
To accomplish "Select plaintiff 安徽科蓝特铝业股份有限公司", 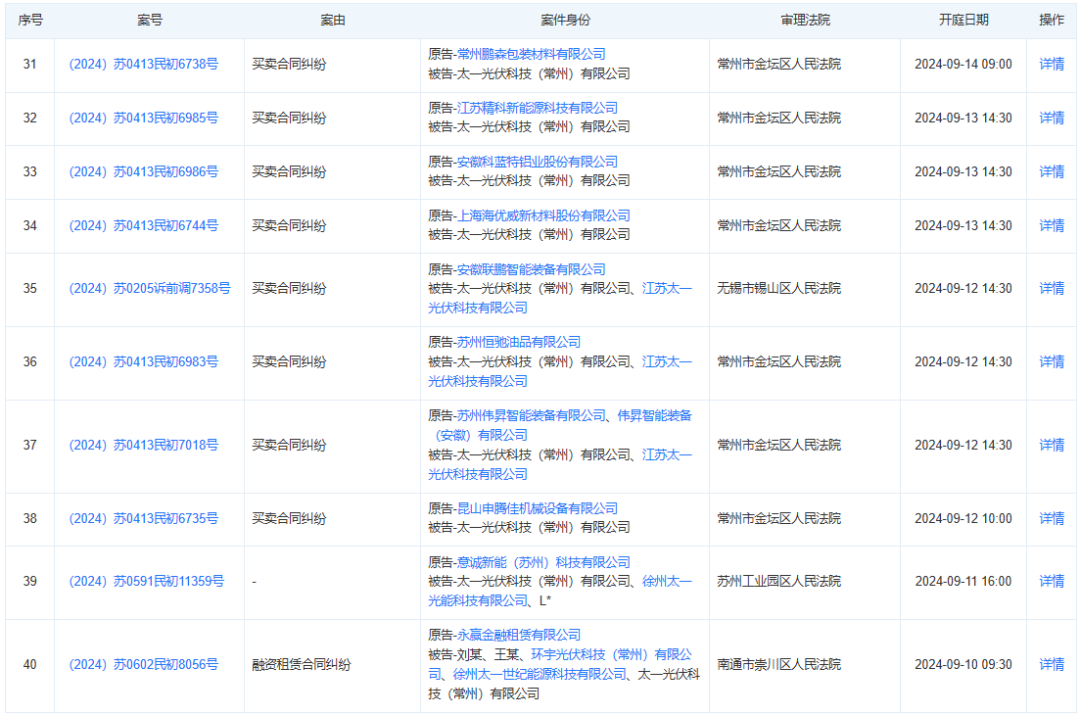I will 537,162.
